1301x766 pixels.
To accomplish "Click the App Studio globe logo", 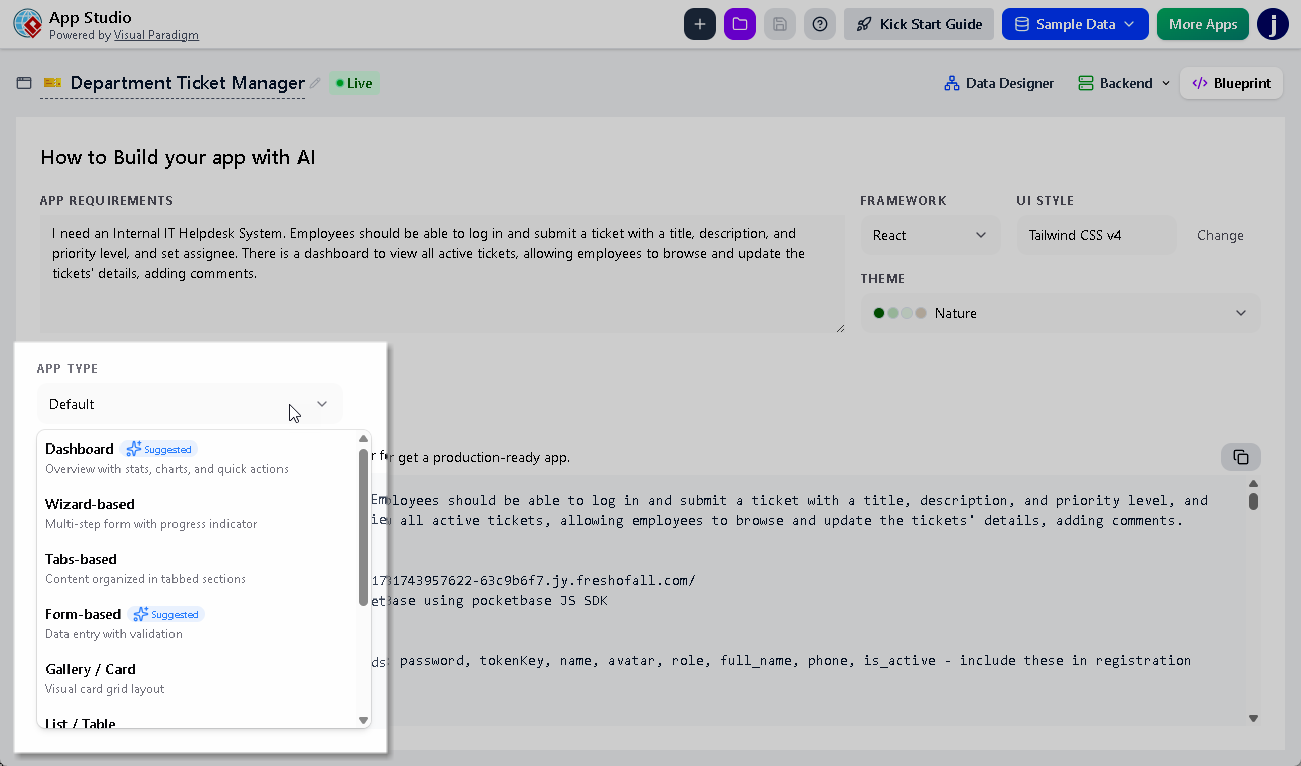I will point(27,24).
